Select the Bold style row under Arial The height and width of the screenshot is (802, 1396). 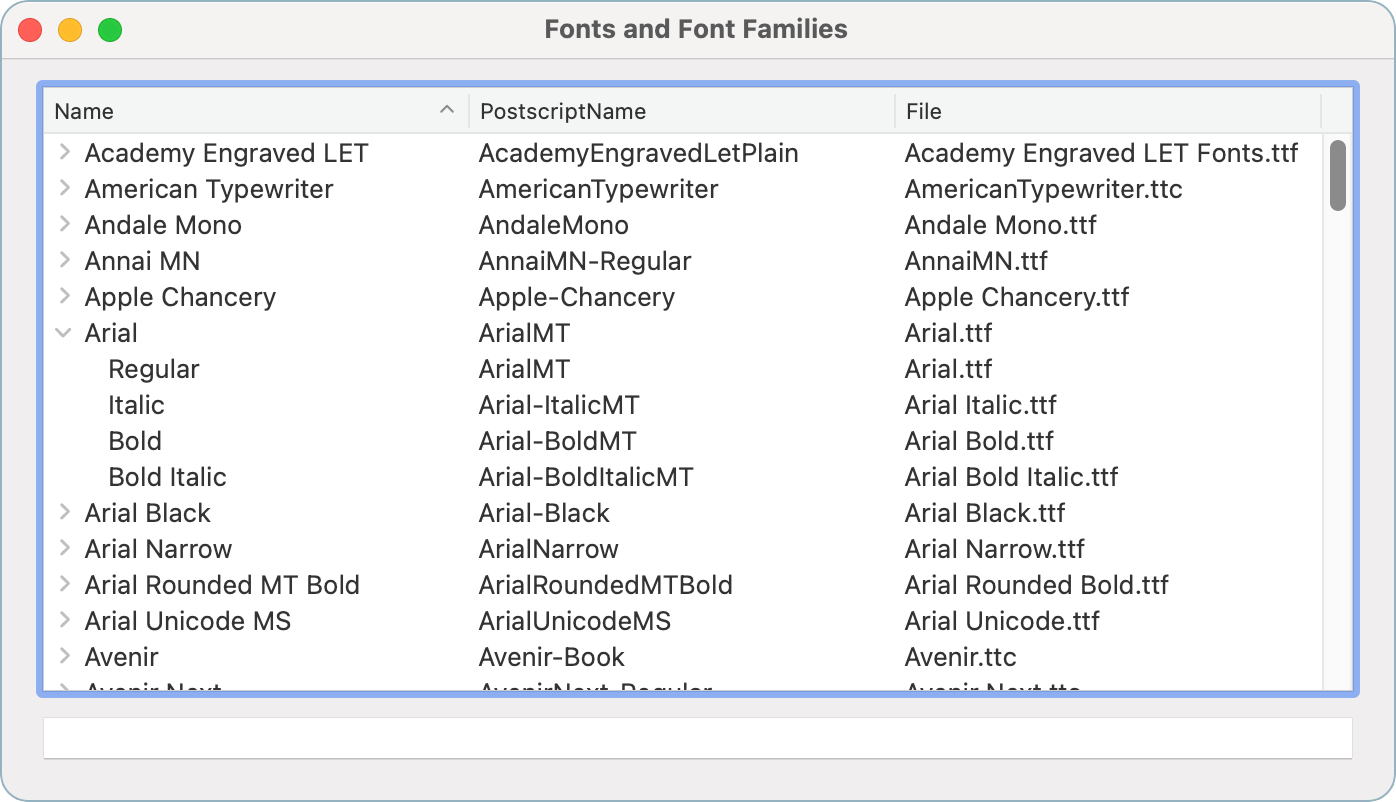(x=135, y=441)
